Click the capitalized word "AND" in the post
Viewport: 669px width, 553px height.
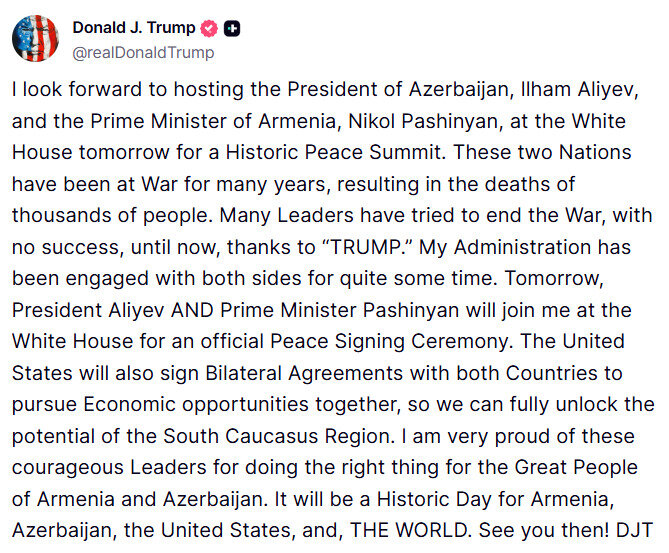(192, 310)
